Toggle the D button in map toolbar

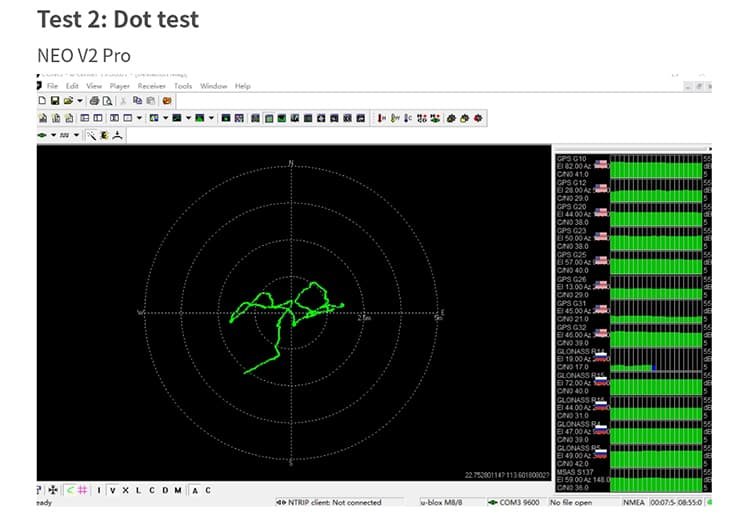click(x=165, y=490)
